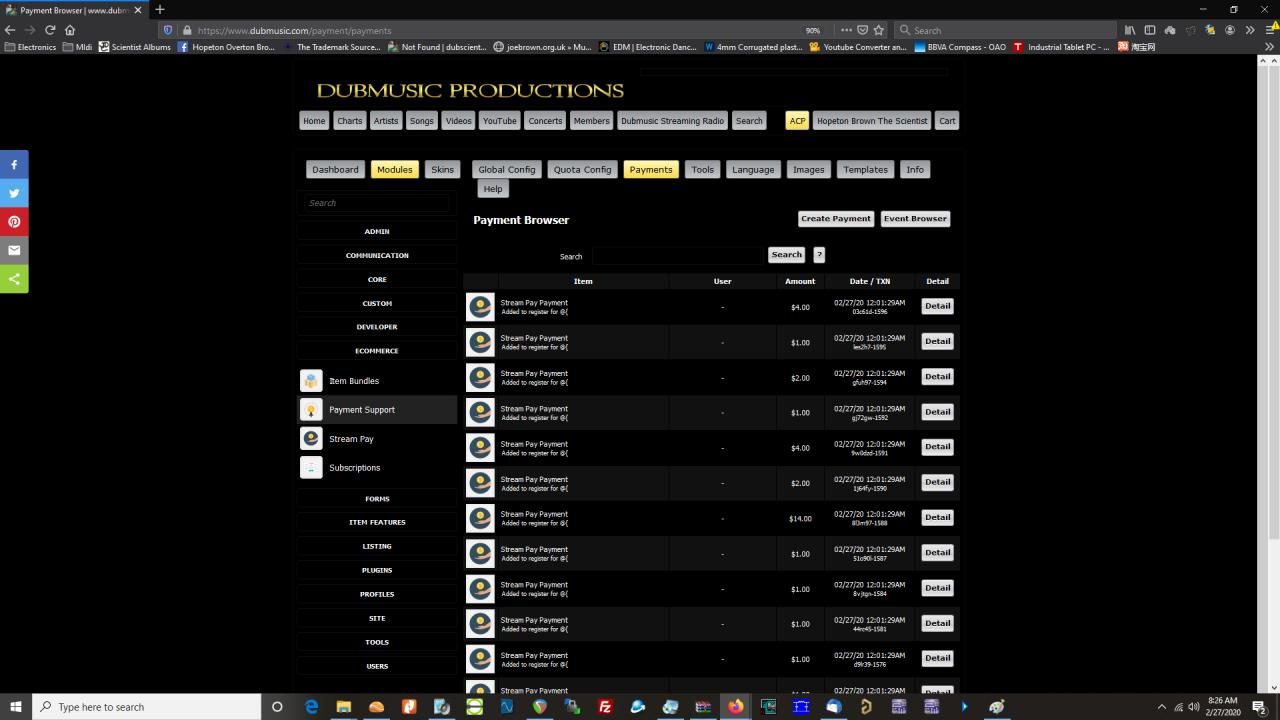Viewport: 1280px width, 720px height.
Task: Open the Templates tab
Action: [865, 170]
